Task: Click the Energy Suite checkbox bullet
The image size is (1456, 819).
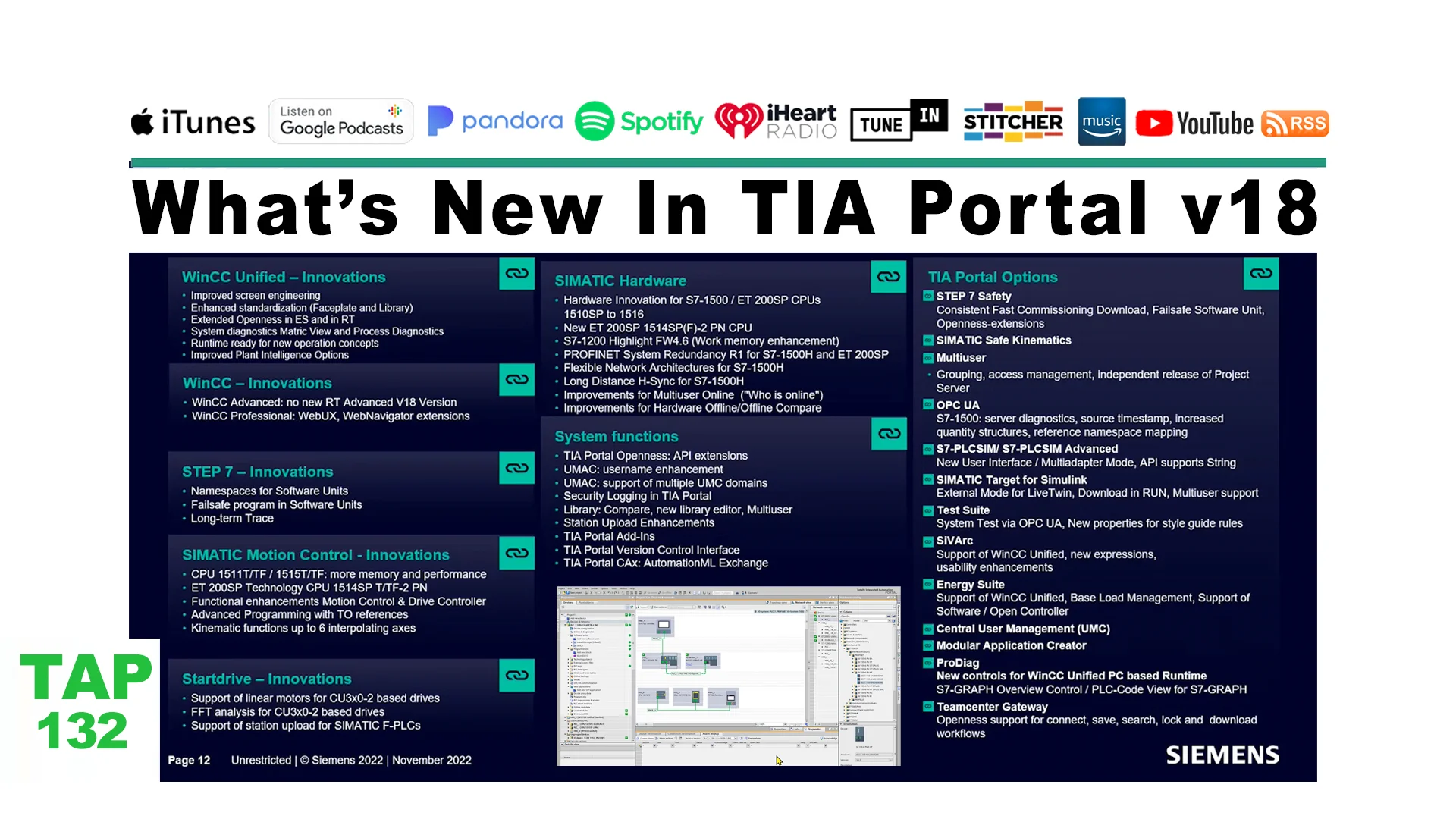Action: pos(928,585)
